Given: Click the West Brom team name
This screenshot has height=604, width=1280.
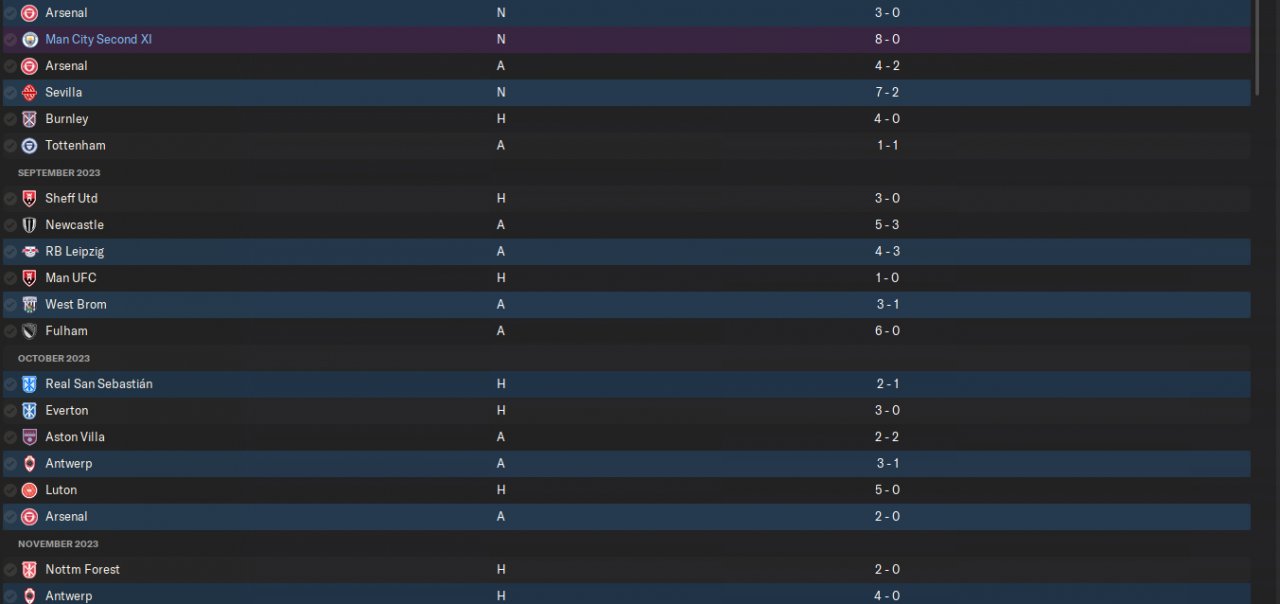Looking at the screenshot, I should coord(76,305).
